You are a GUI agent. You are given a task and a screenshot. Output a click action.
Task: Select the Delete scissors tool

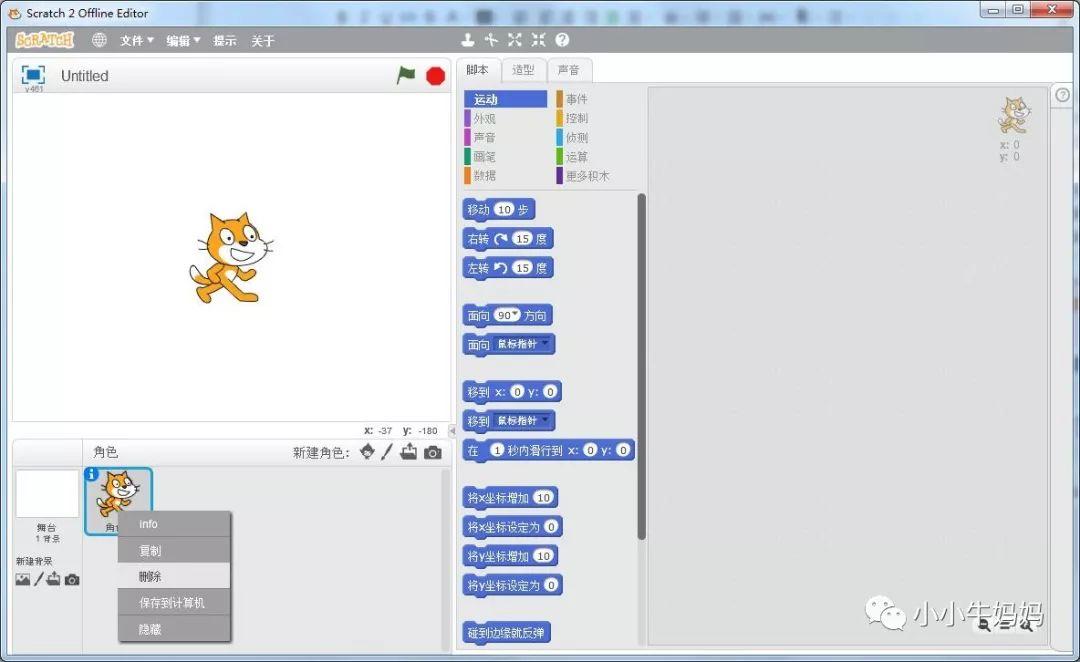491,40
